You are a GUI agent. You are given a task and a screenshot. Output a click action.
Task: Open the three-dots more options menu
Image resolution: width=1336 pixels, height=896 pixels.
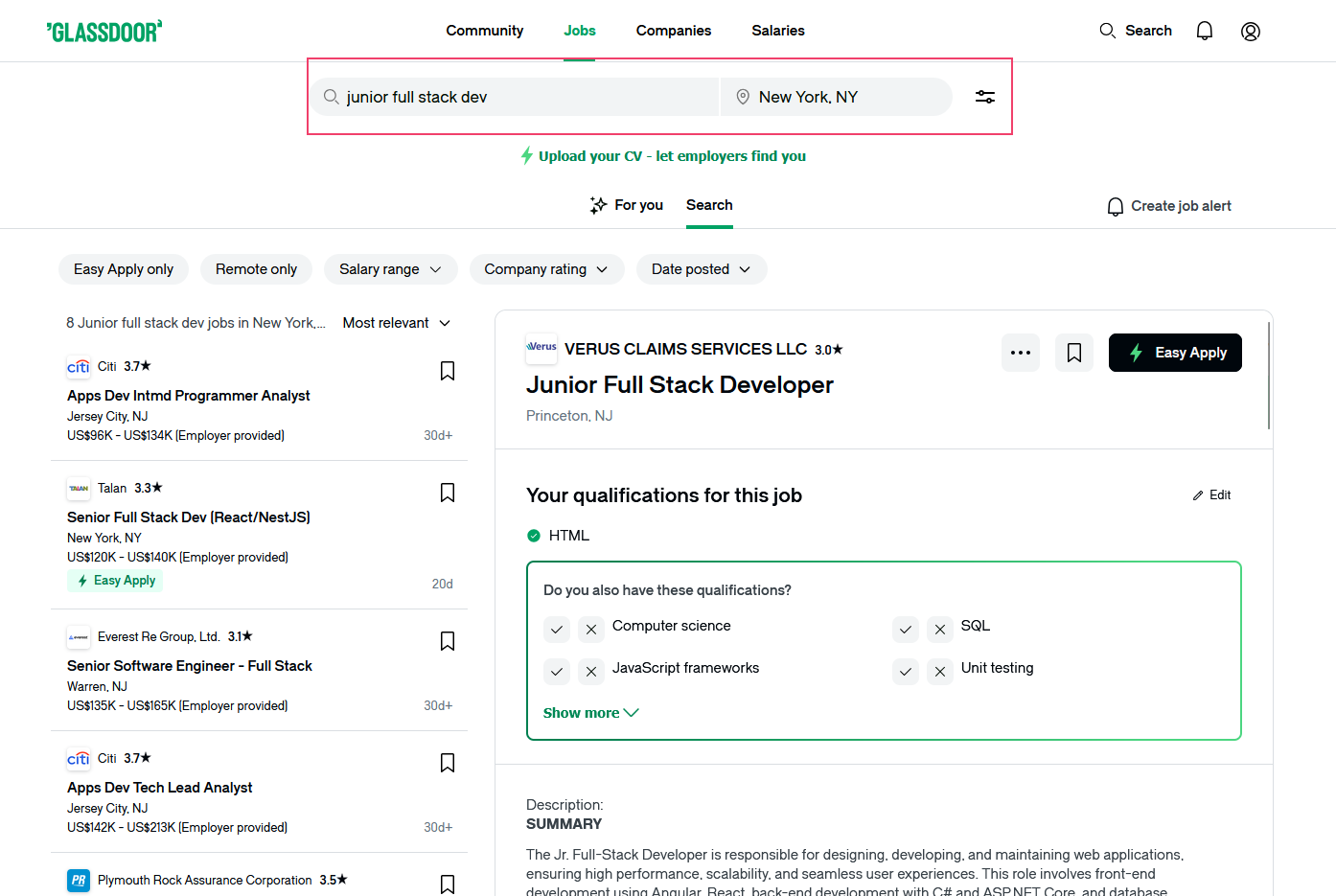click(1021, 353)
